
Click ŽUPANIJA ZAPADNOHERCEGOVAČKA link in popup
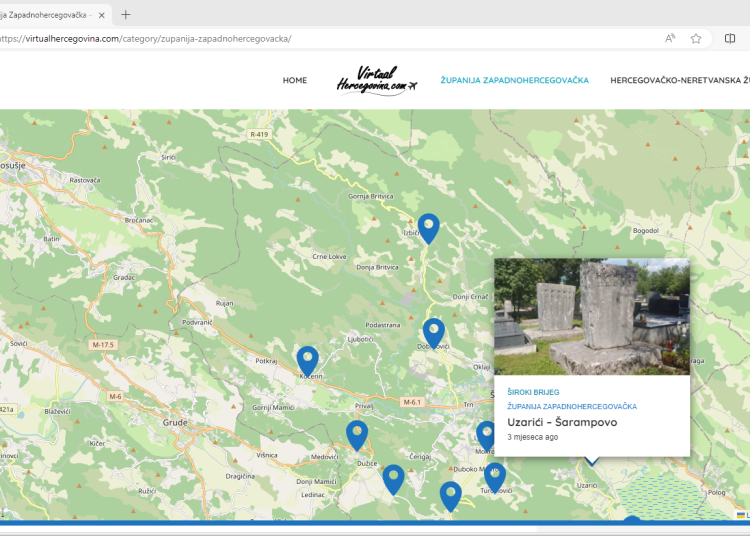coord(572,406)
